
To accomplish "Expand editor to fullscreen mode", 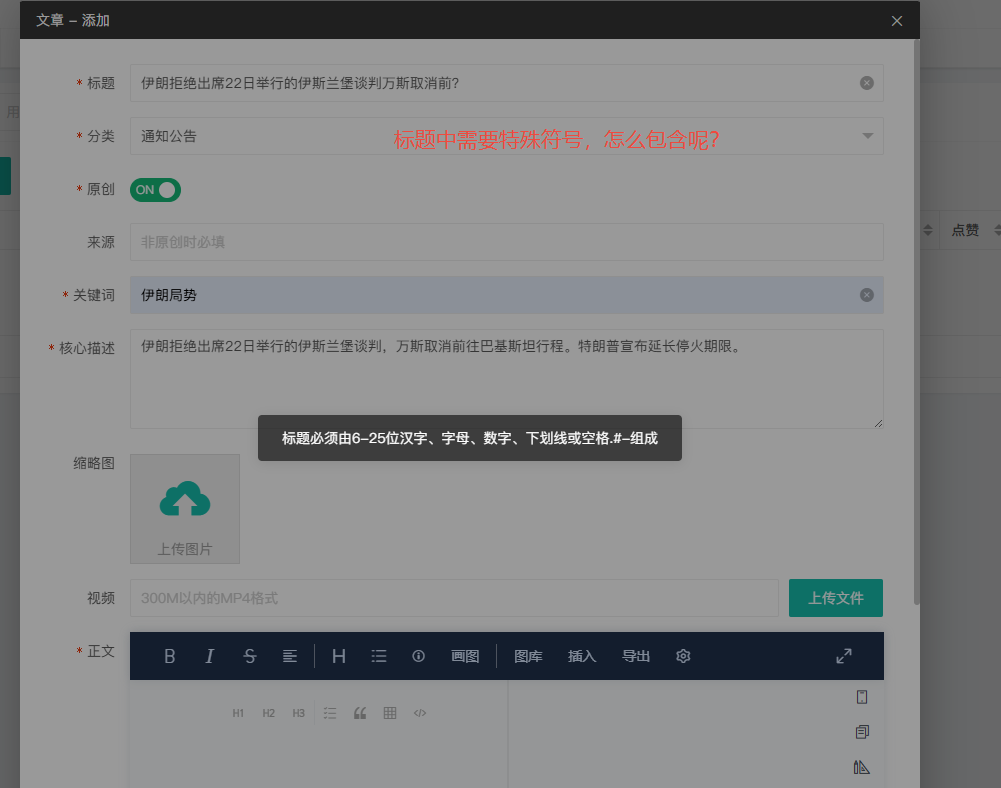I will [x=844, y=656].
